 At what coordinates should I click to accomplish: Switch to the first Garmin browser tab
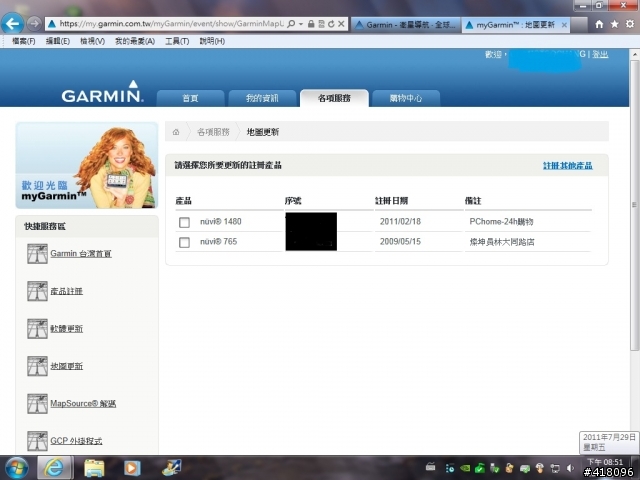406,25
